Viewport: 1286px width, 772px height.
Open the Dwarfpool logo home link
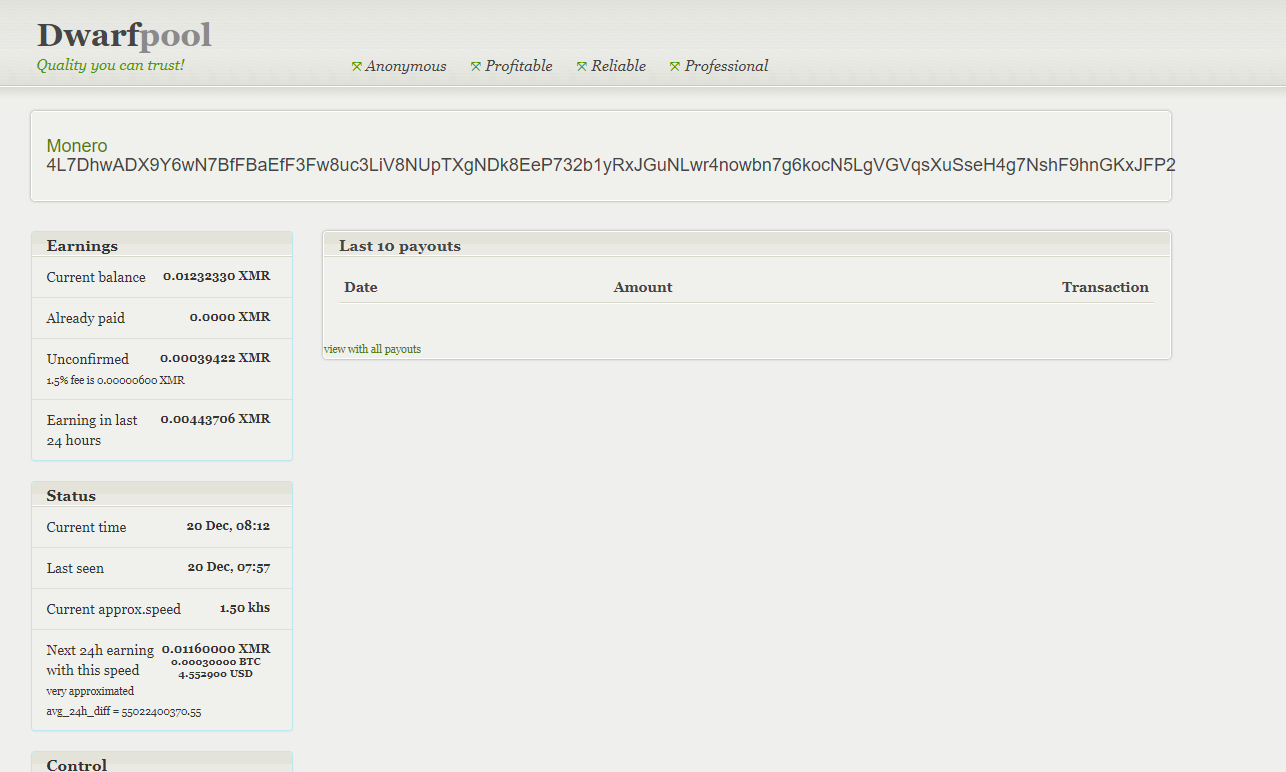coord(124,36)
